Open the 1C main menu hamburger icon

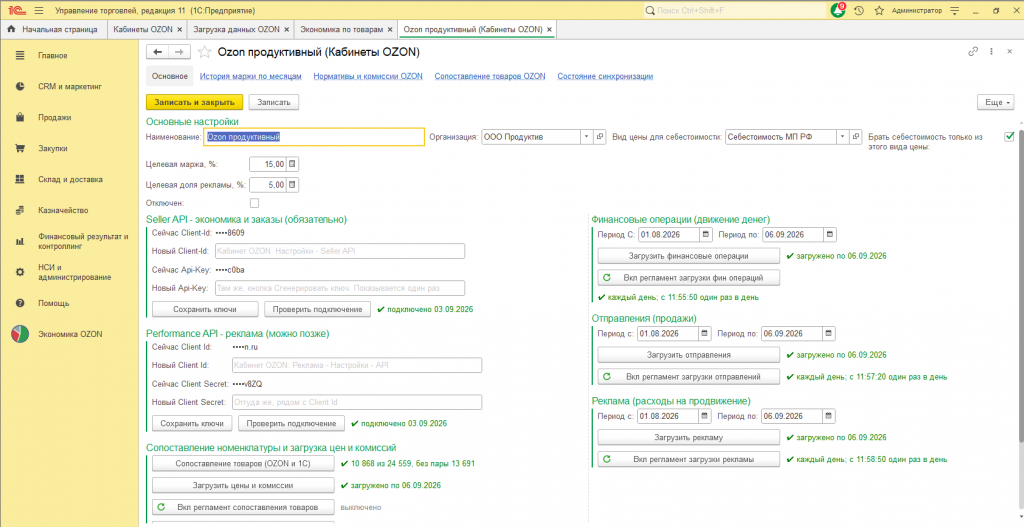(39, 11)
